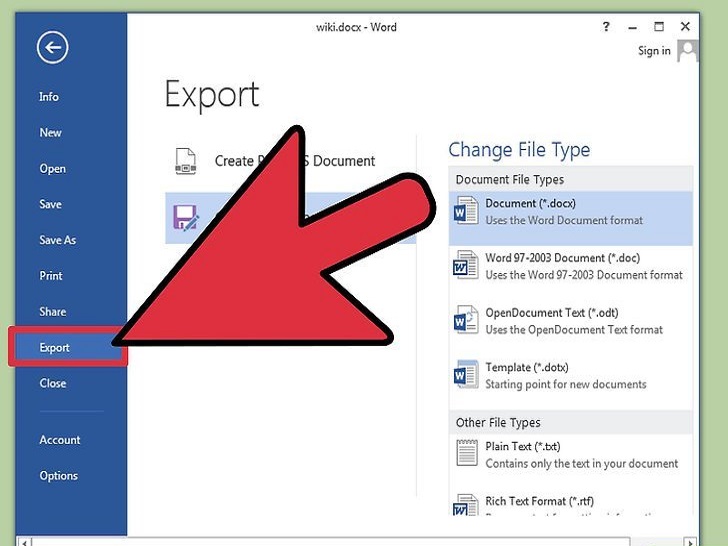Click 'Contains only the text in your document'
Screen dimensions: 728x546
click(582, 463)
